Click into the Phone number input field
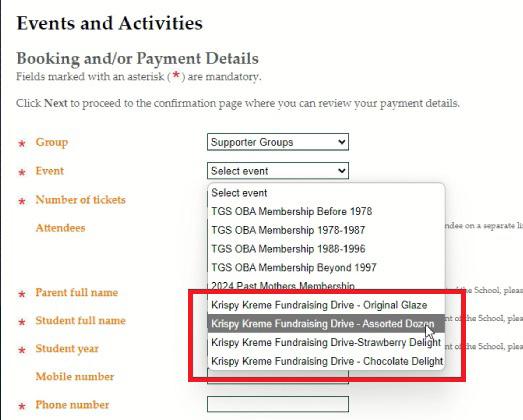Screen dimensions: 523x420 click(x=278, y=404)
